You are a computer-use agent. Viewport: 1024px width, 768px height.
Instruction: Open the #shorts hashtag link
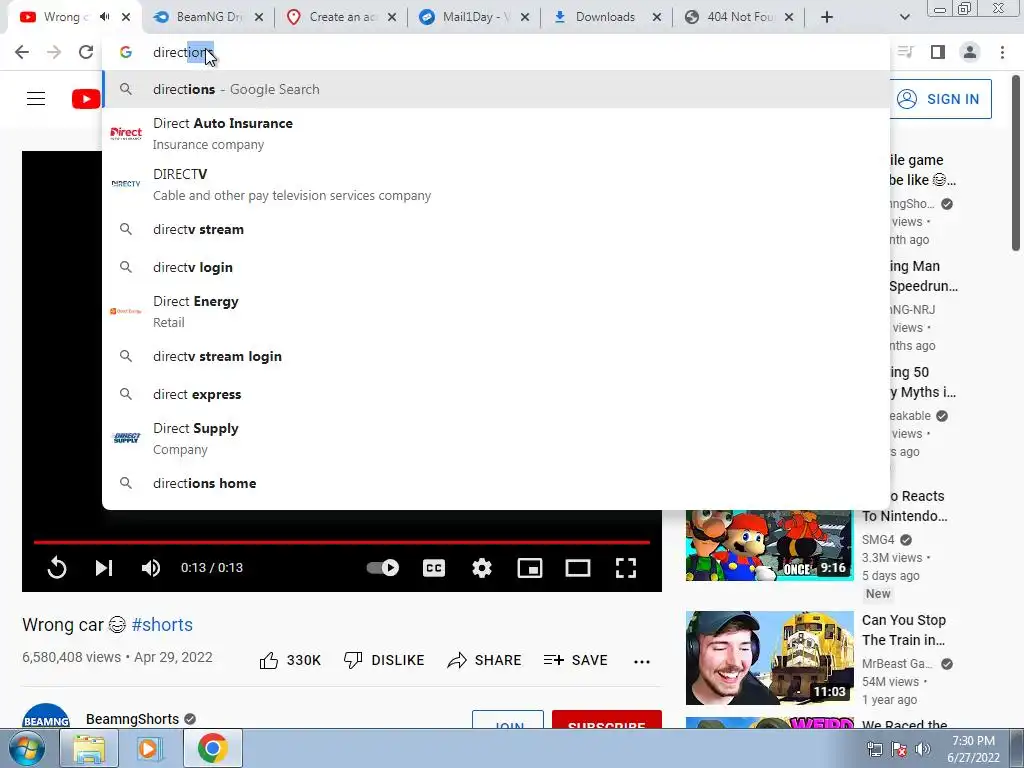coord(162,625)
